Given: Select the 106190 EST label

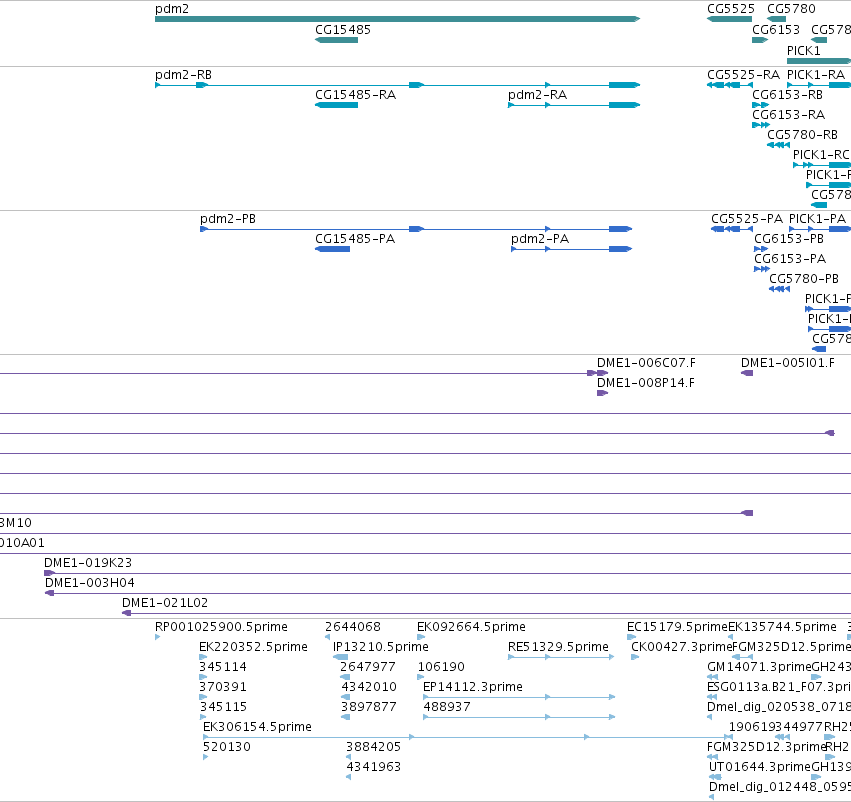Looking at the screenshot, I should pos(441,667).
